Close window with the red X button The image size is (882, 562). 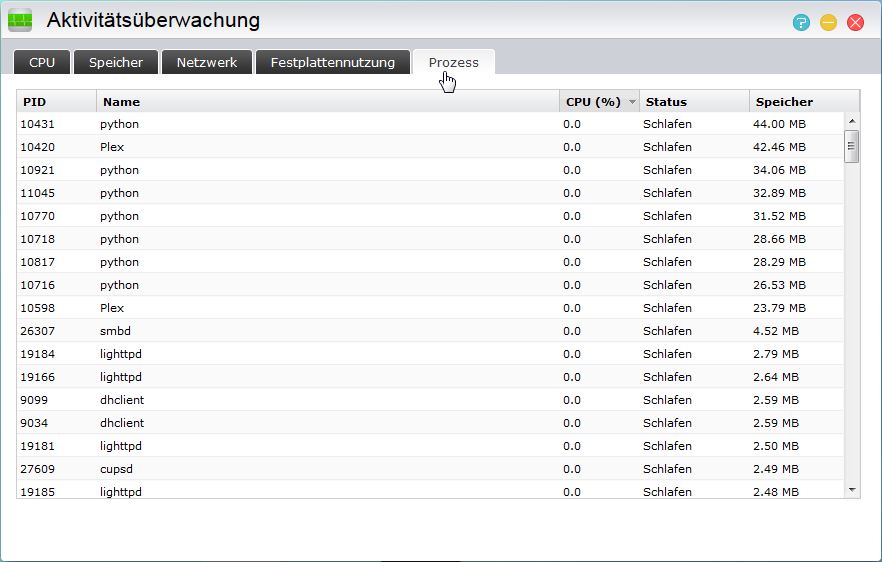(x=855, y=22)
